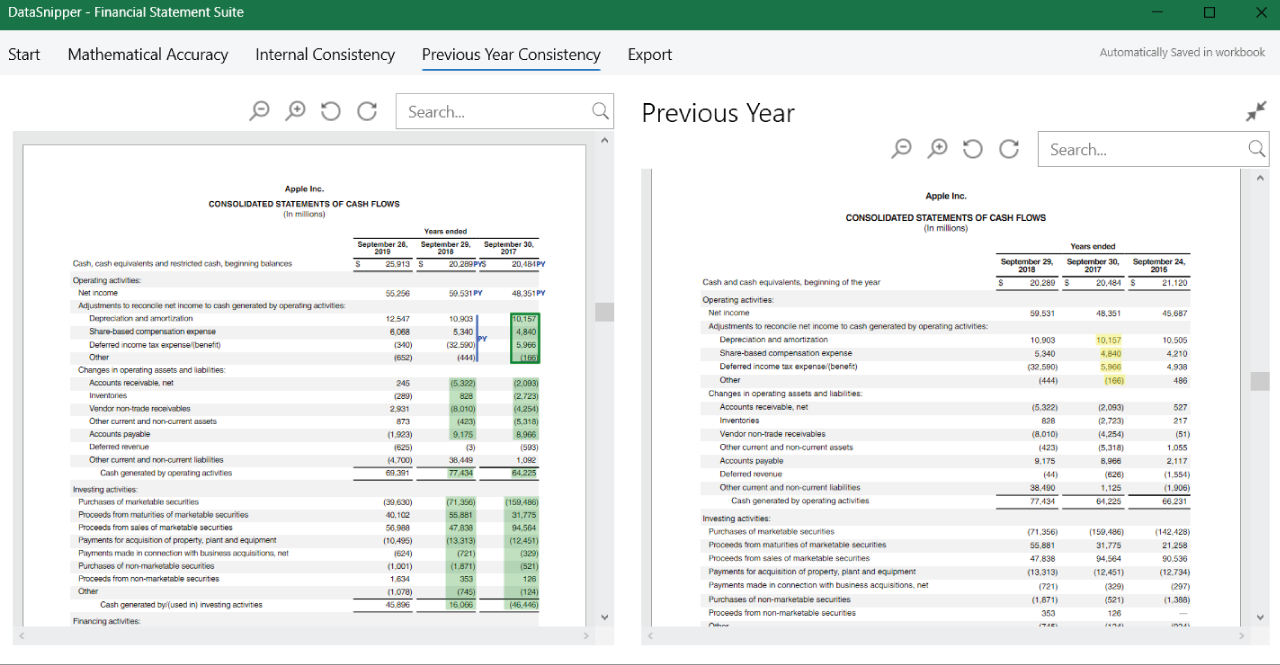Click right arrow of Previous Year horizontal scrollbar

click(1243, 636)
